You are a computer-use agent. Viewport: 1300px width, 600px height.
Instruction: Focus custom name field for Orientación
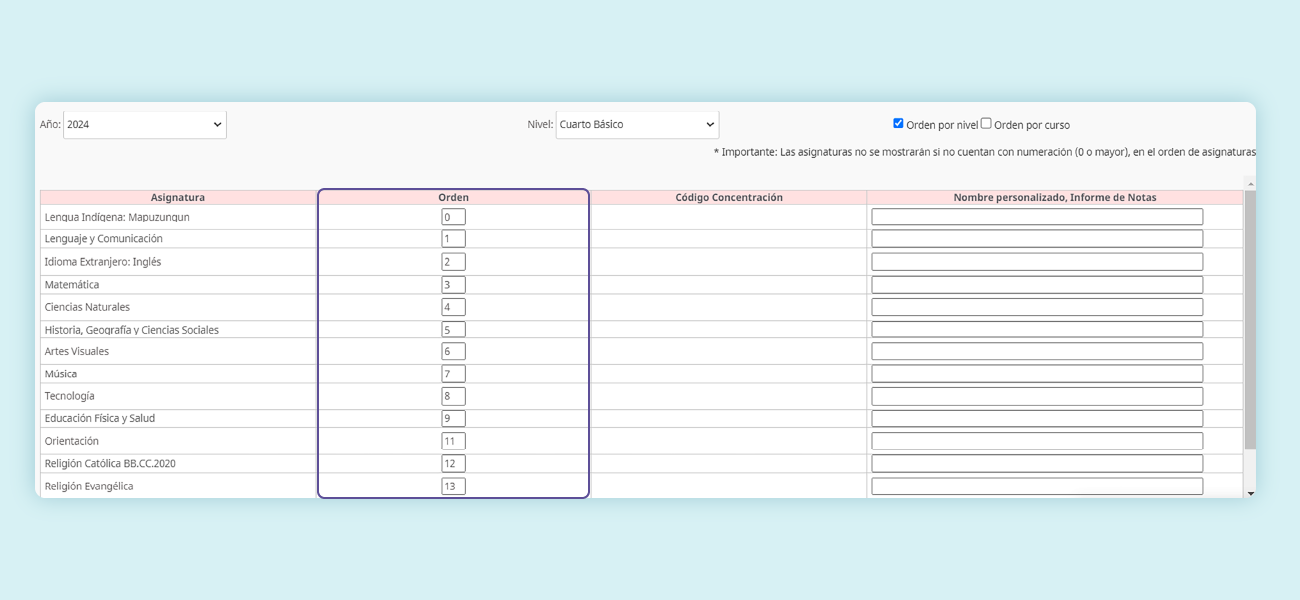(x=1037, y=441)
